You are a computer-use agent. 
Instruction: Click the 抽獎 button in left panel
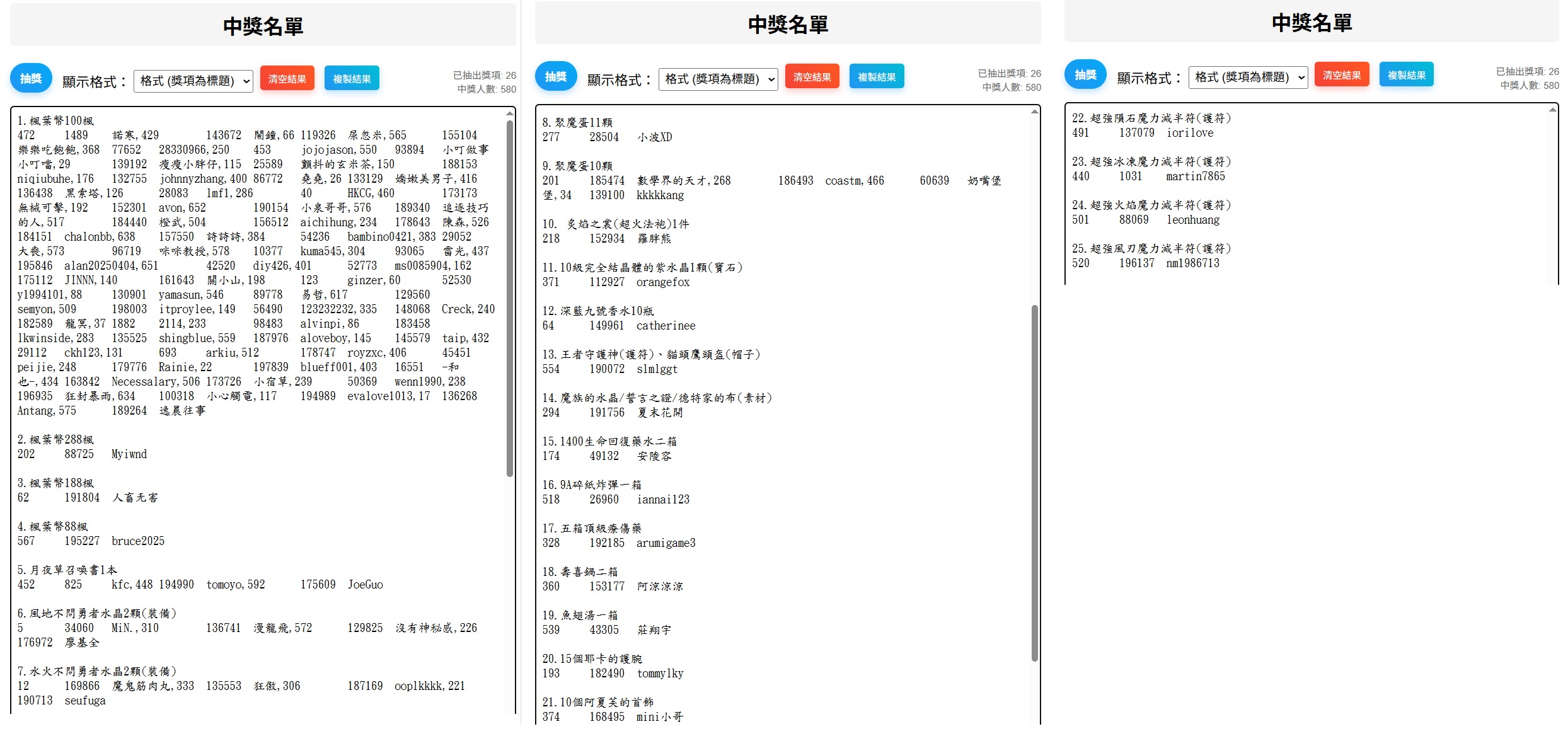coord(31,79)
